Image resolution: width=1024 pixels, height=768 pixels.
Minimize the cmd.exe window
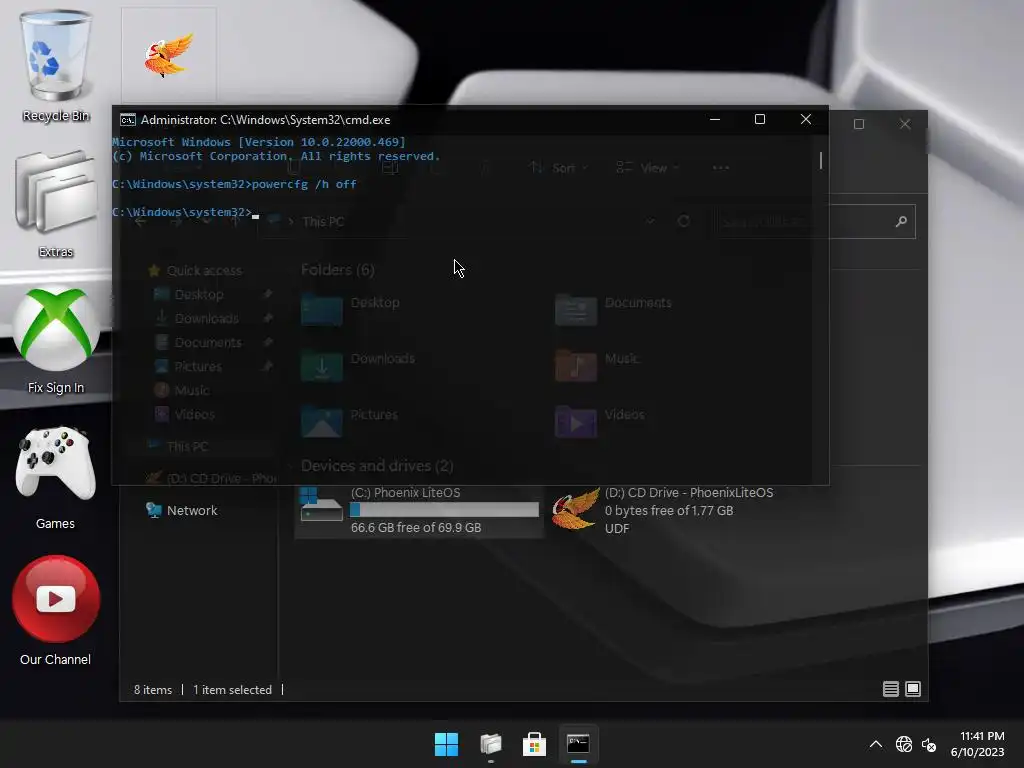(x=715, y=119)
